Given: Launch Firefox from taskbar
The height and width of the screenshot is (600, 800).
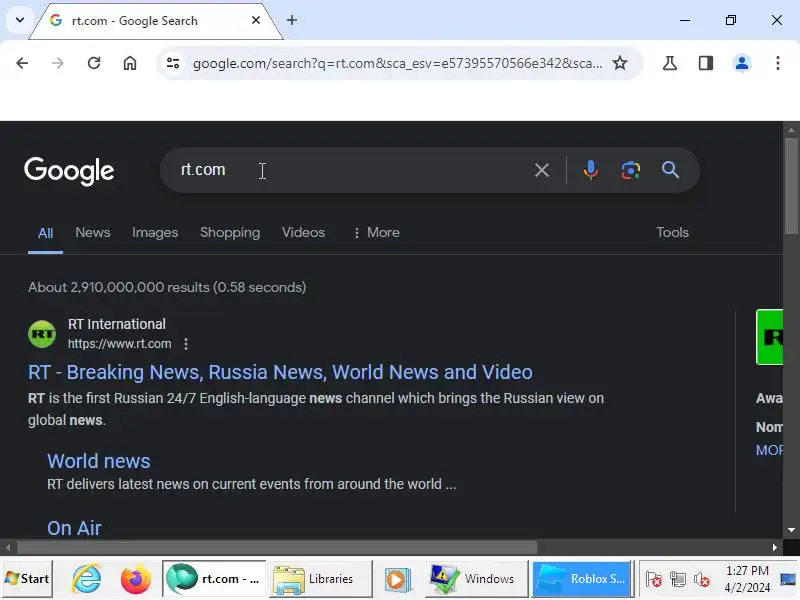Looking at the screenshot, I should (x=136, y=580).
